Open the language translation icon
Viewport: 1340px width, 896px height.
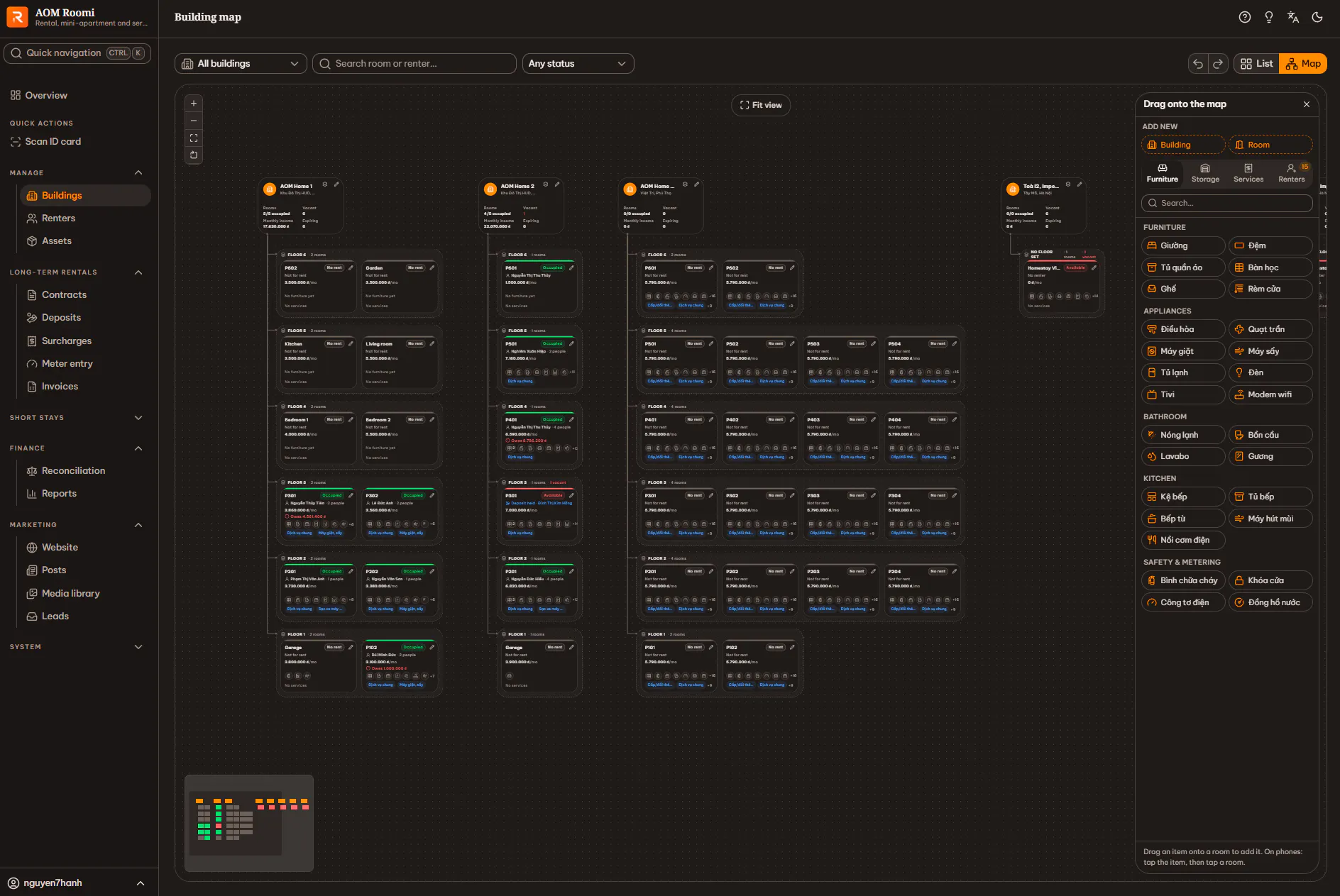coord(1293,18)
